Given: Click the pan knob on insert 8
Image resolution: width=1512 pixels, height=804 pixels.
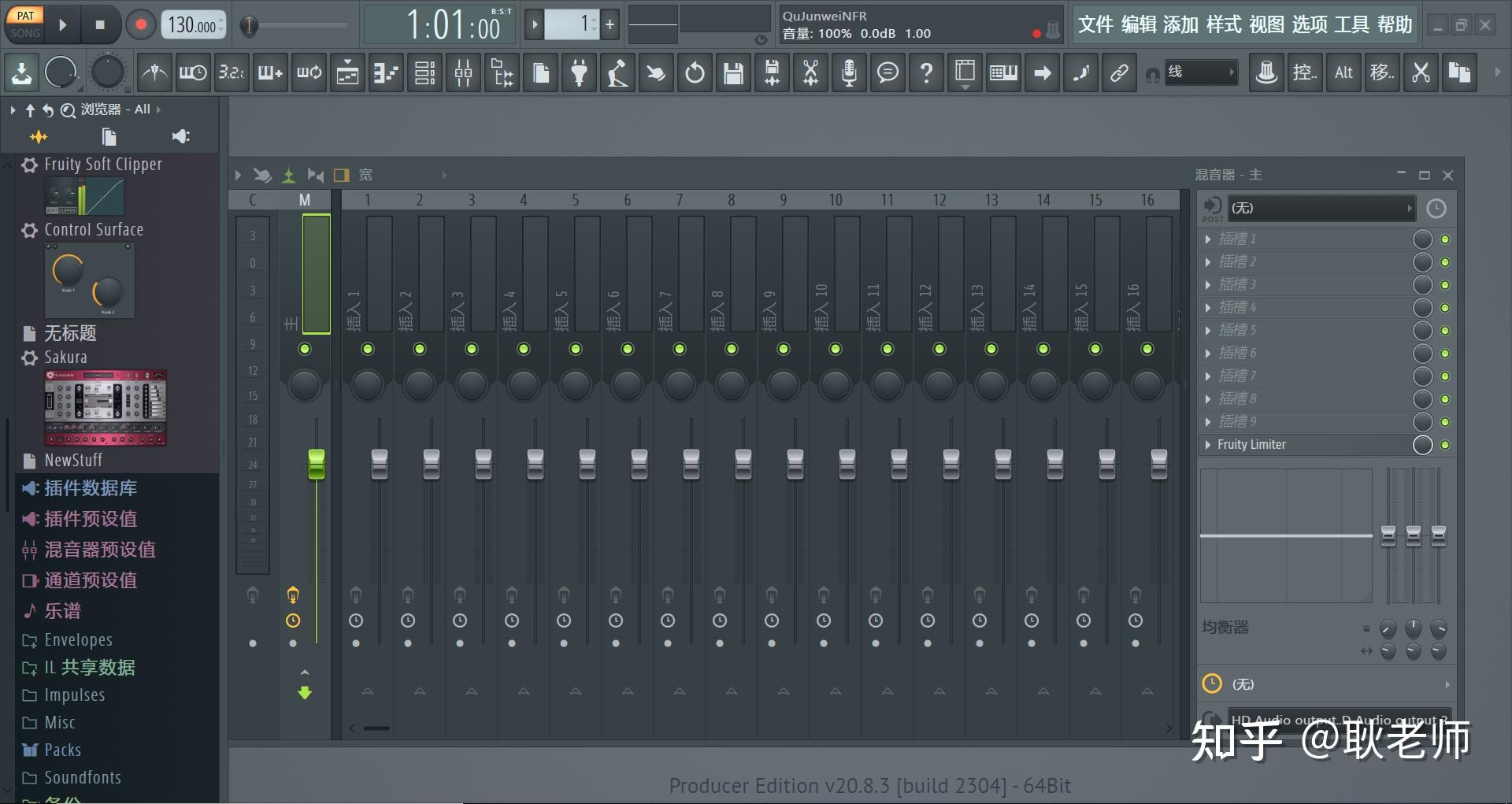Looking at the screenshot, I should pos(732,385).
